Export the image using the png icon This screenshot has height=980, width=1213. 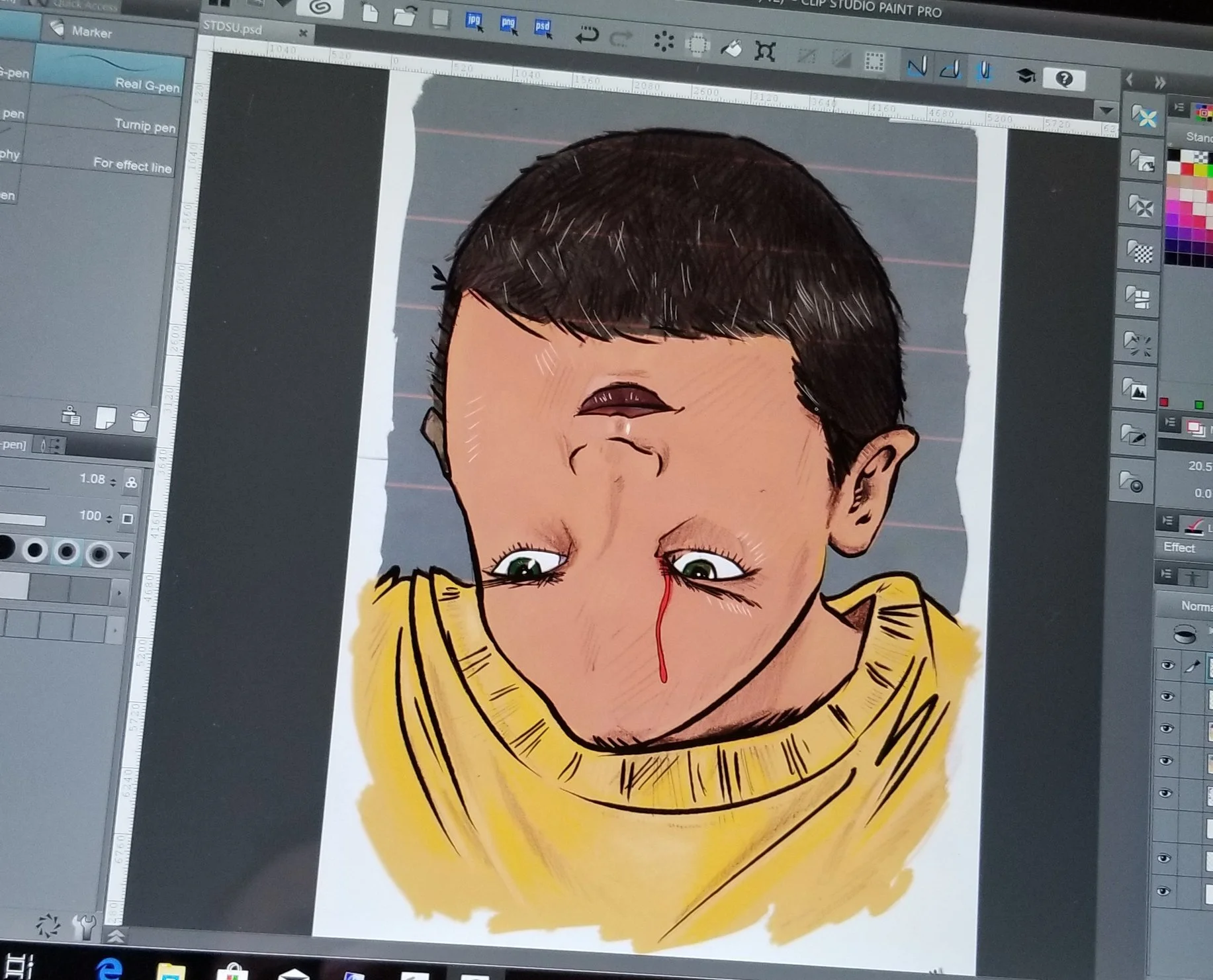[x=508, y=24]
